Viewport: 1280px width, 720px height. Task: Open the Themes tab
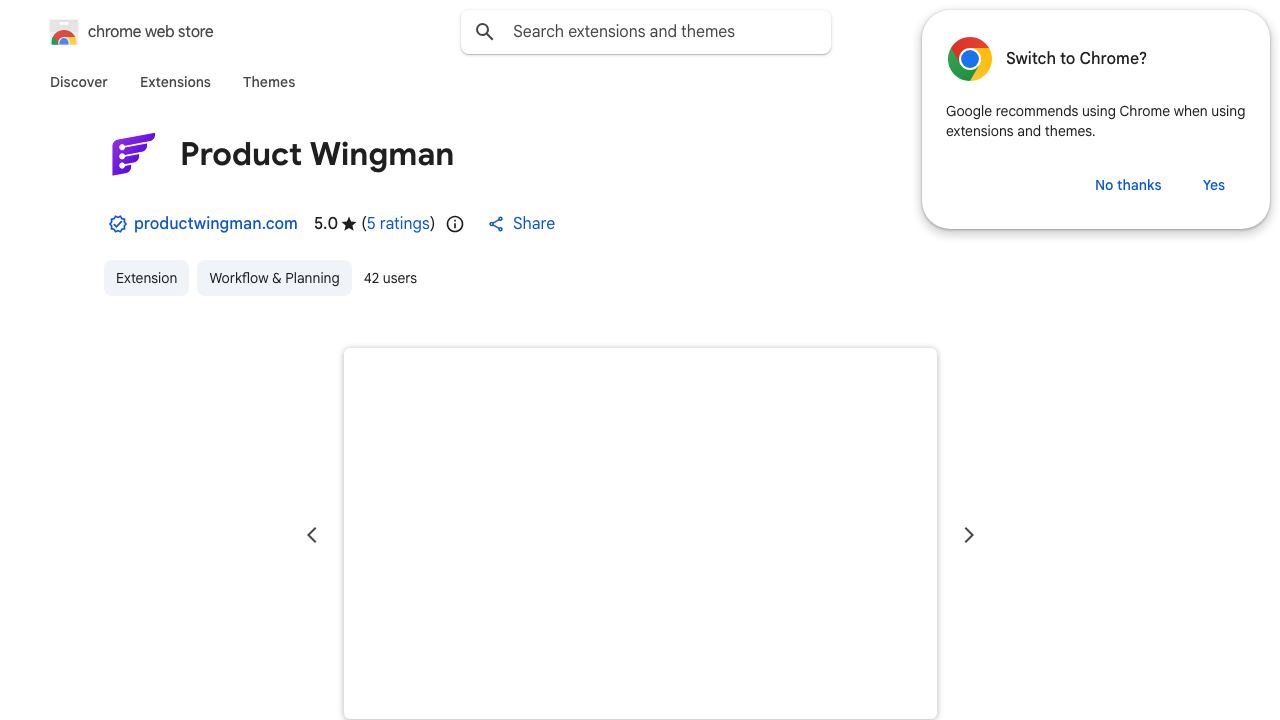pos(269,82)
